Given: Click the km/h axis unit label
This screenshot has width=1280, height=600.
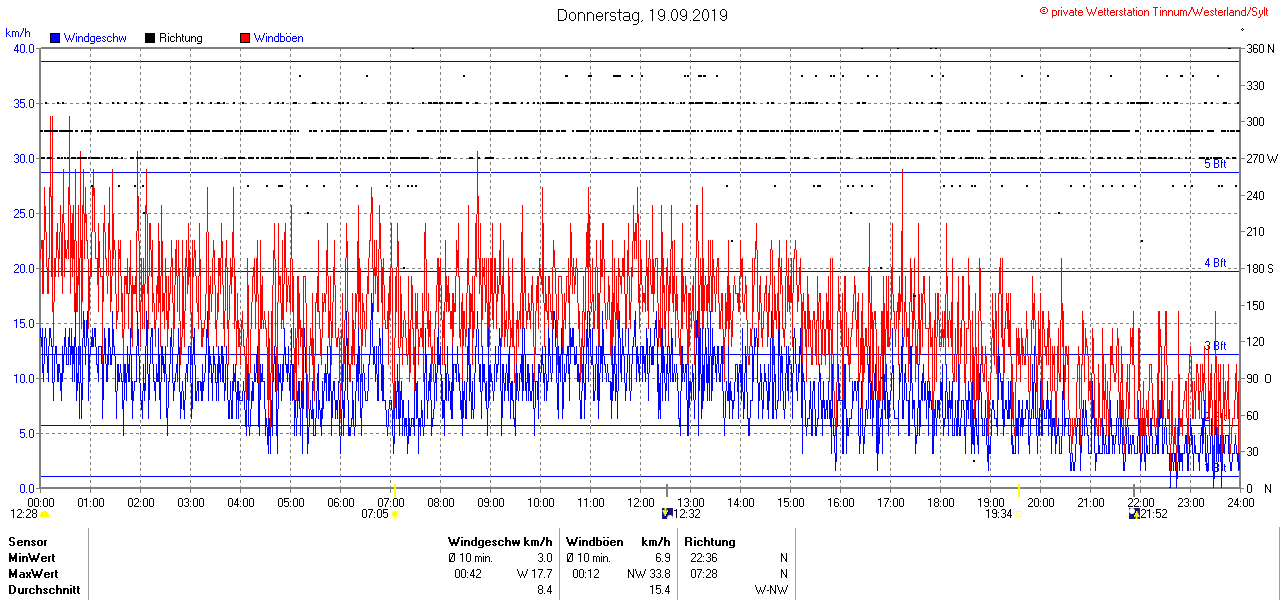Looking at the screenshot, I should coord(18,33).
